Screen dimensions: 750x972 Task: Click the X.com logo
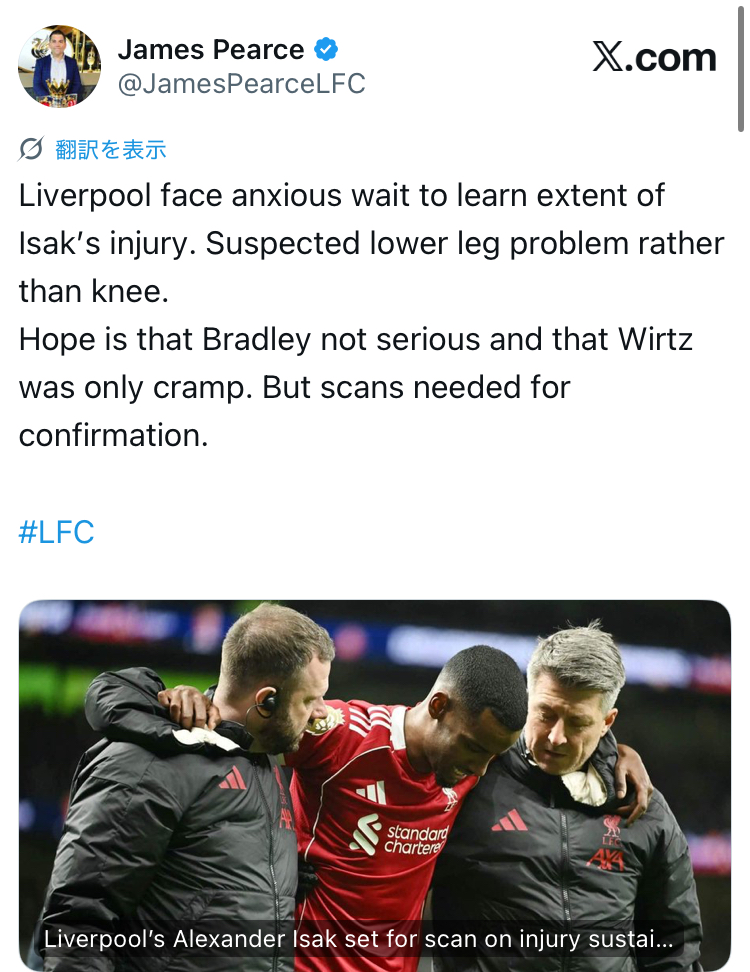pyautogui.click(x=654, y=58)
